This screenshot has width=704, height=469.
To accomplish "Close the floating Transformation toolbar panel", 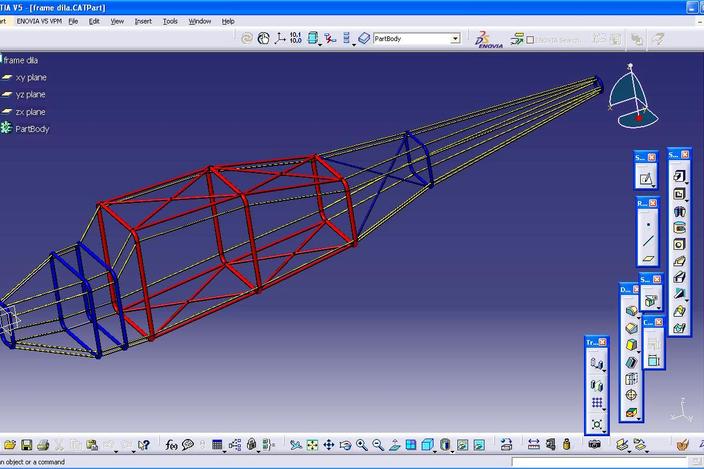I will (602, 342).
